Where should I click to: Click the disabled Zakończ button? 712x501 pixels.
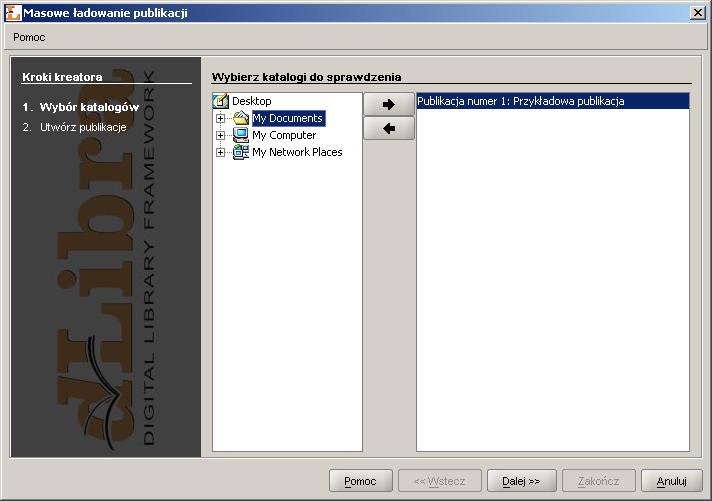(598, 481)
